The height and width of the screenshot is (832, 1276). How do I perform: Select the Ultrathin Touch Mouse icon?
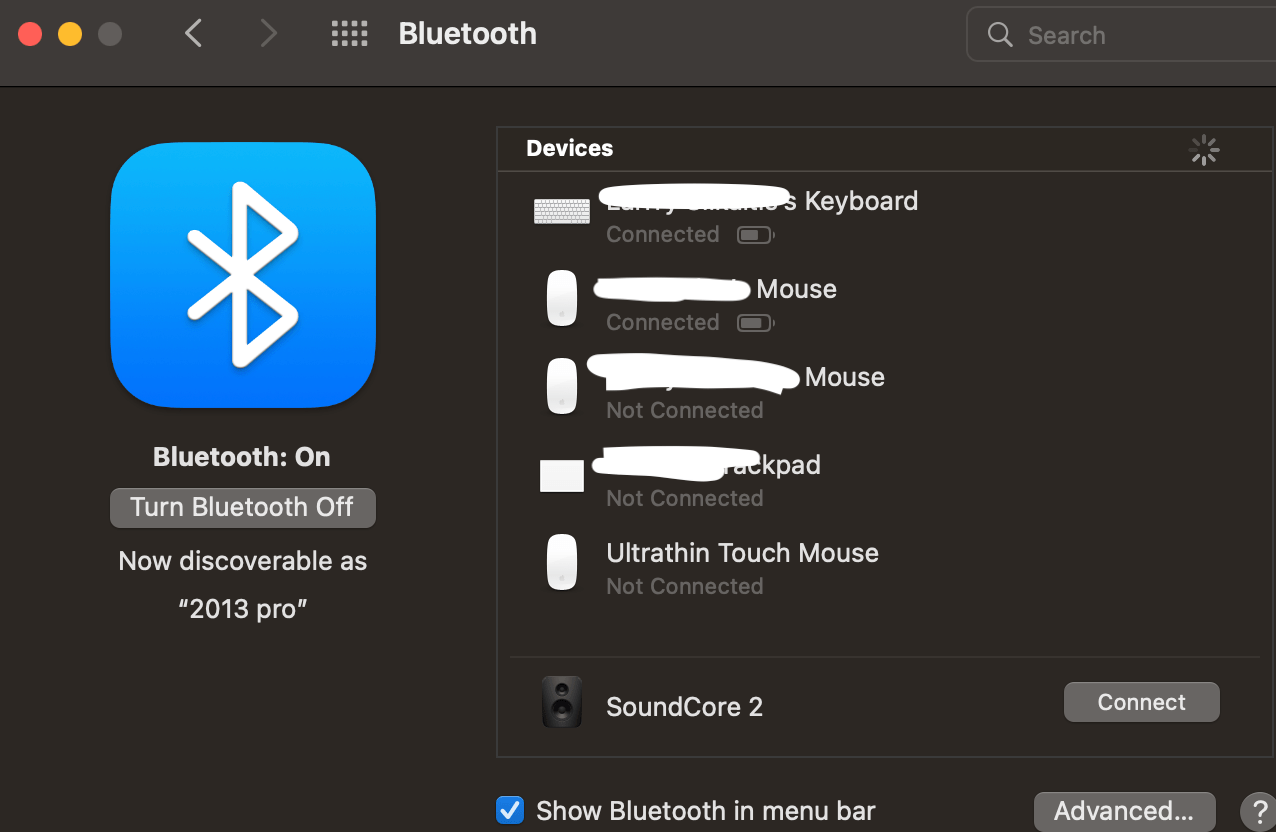click(561, 562)
